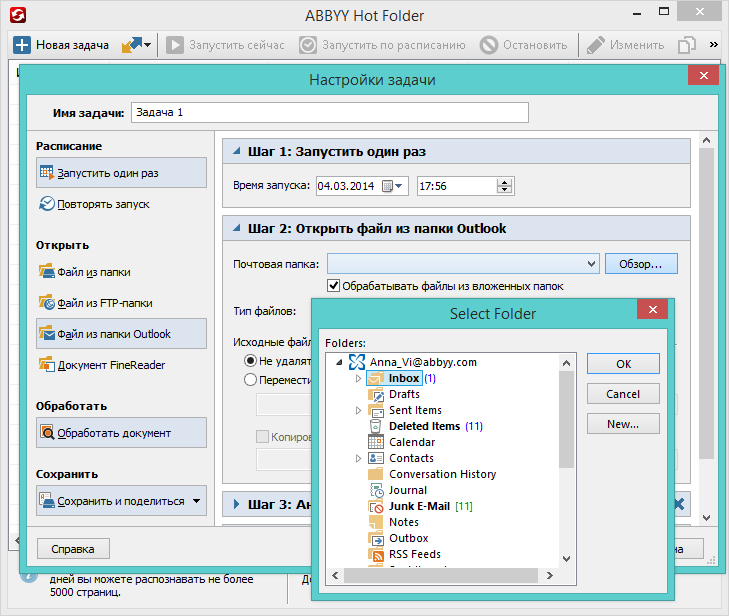Open calendar picker for start date
Viewport: 729px width, 616px height.
pyautogui.click(x=392, y=186)
